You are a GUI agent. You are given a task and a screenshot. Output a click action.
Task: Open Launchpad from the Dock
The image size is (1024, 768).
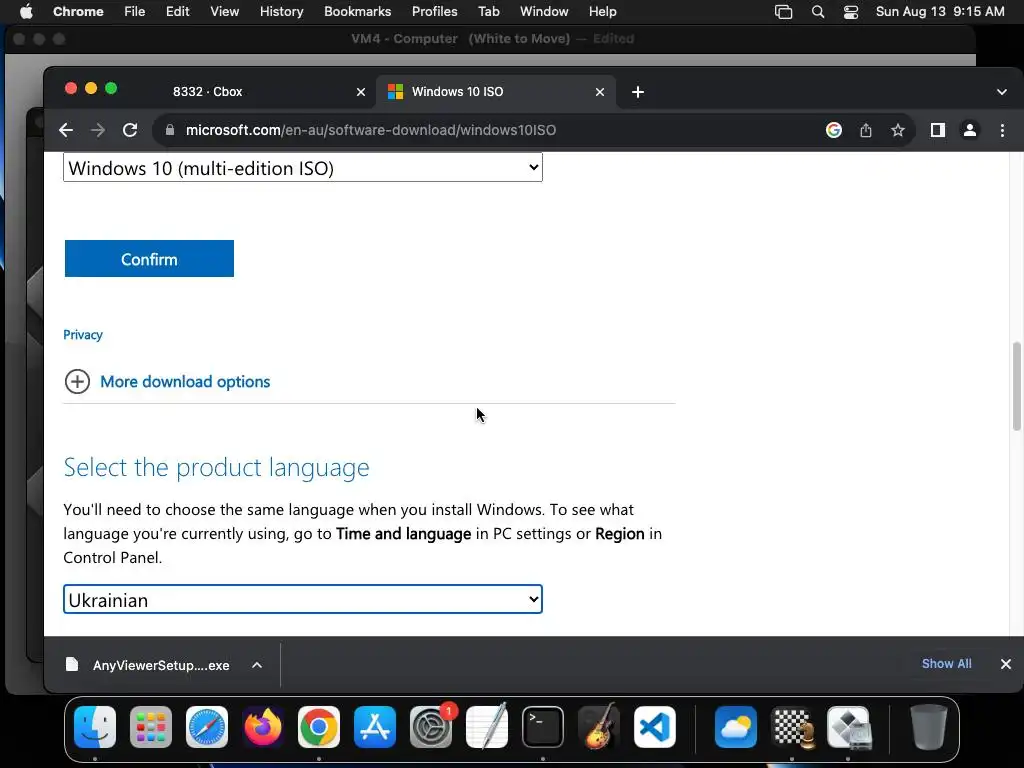pos(151,726)
